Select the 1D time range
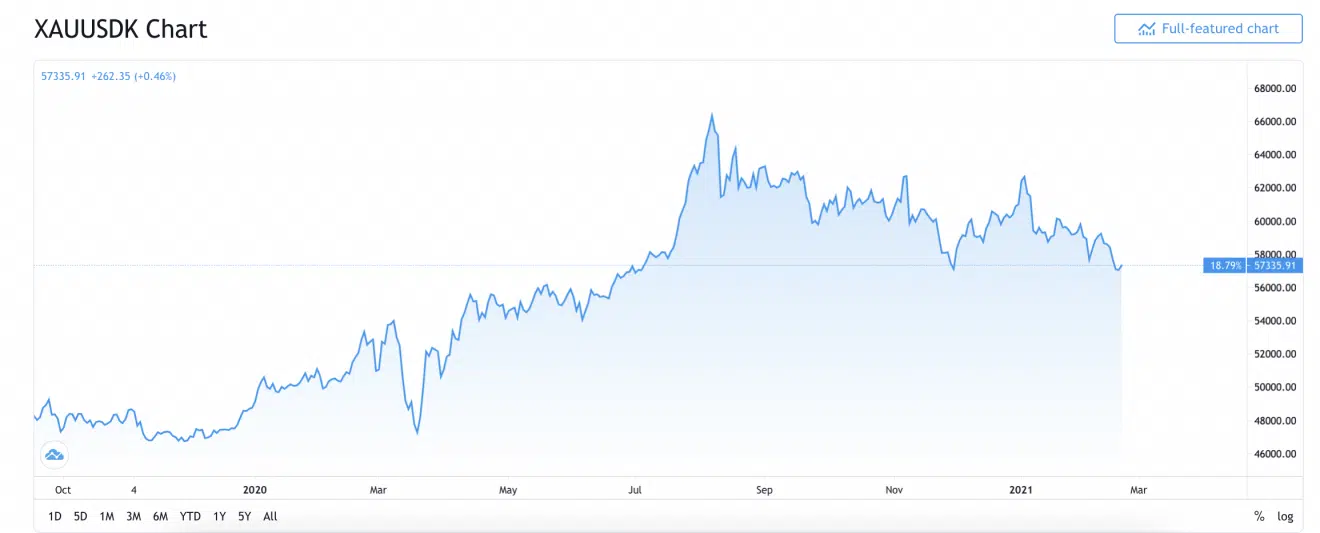The width and height of the screenshot is (1320, 533). pos(55,517)
